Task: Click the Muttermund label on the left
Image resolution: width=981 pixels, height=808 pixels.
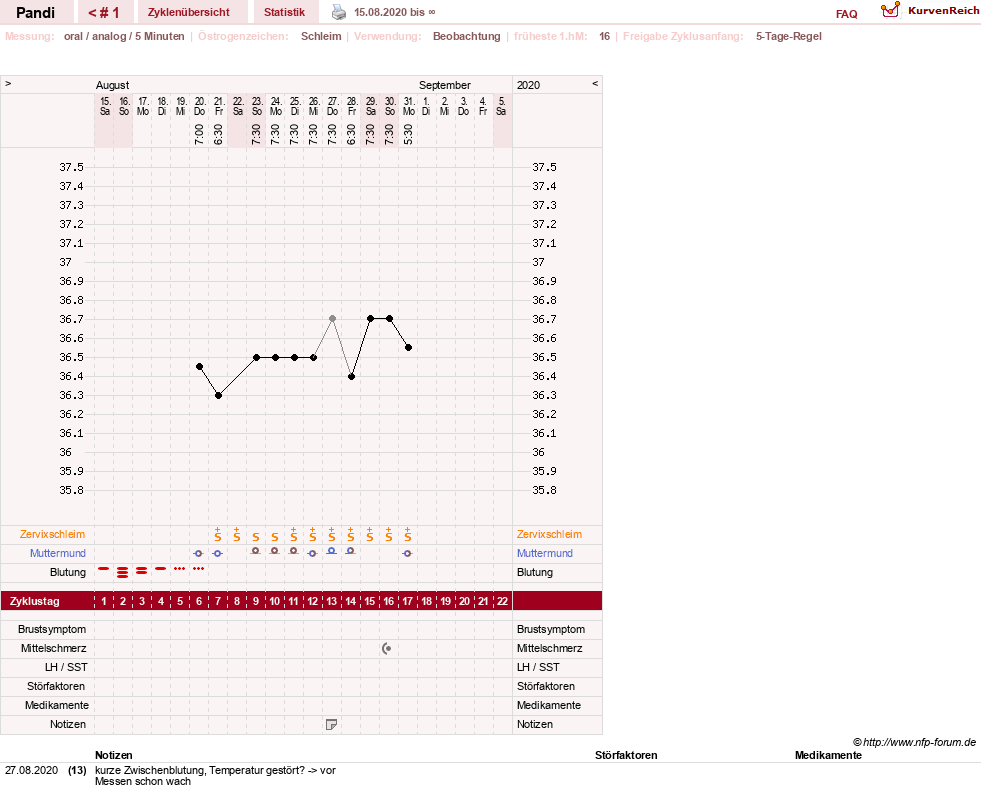Action: click(58, 553)
